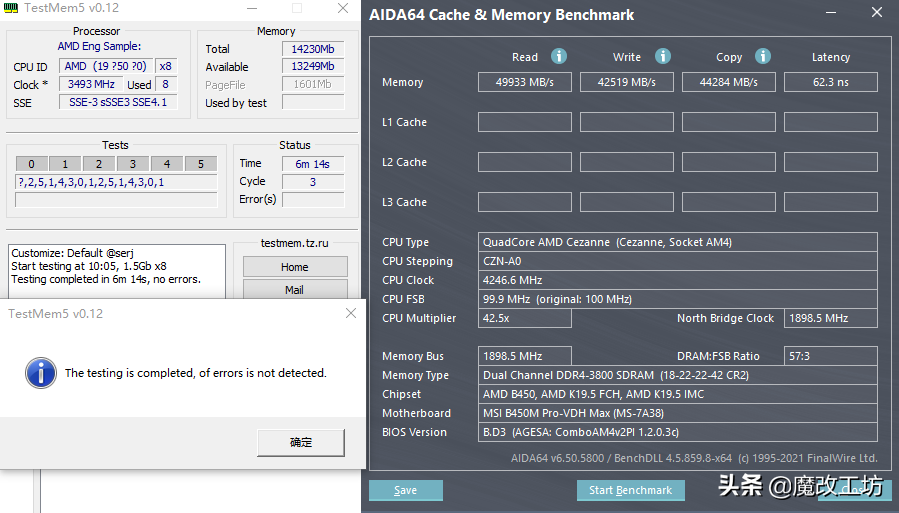Click Memory Bus value 1898.5 MHz
Screen dimensions: 899x513
pyautogui.click(x=525, y=356)
